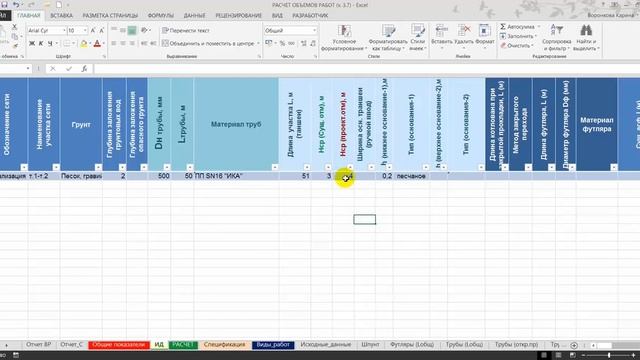Center text horizontally icon

point(123,43)
